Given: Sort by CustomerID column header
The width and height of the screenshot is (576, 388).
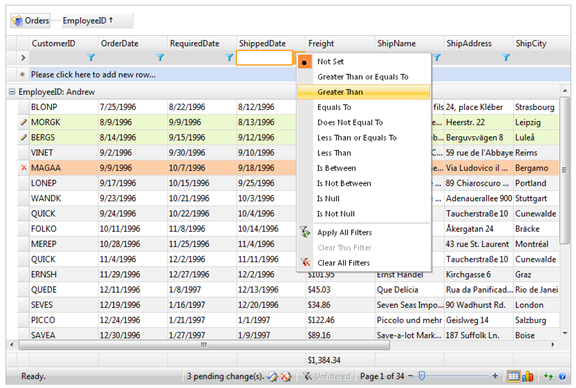Looking at the screenshot, I should click(x=64, y=43).
